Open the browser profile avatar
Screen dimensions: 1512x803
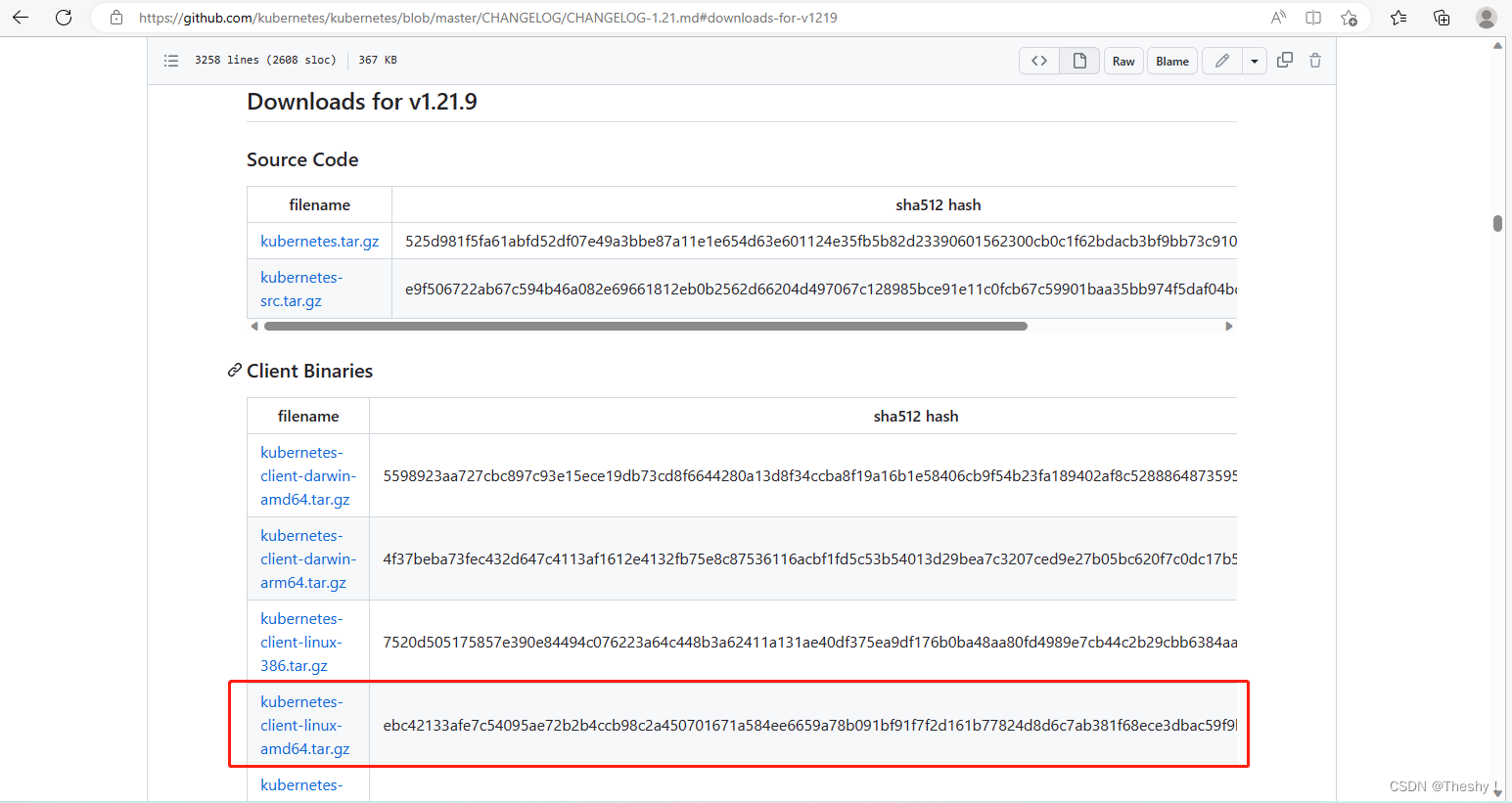coord(1486,17)
